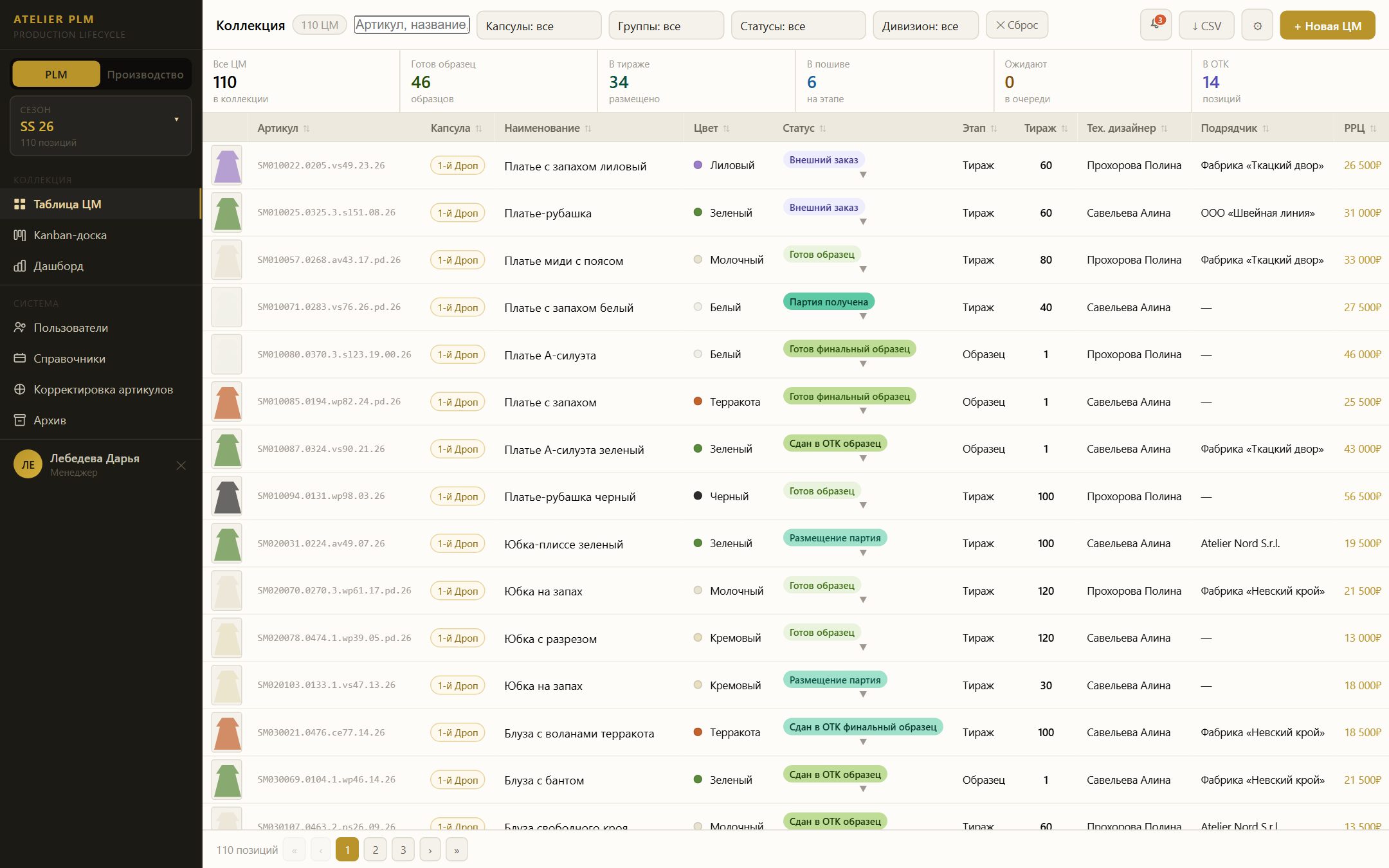The height and width of the screenshot is (868, 1389).
Task: Click the Артикул, название search field
Action: (x=412, y=25)
